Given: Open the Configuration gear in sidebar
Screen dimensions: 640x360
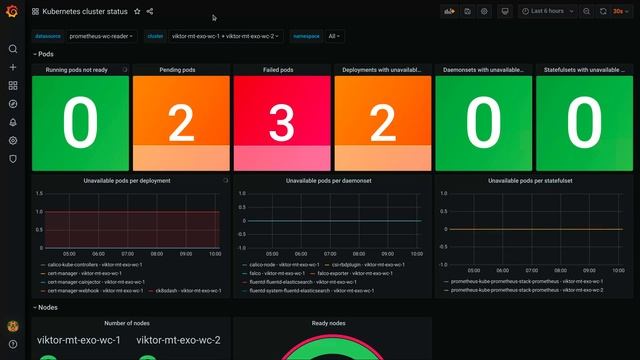Looking at the screenshot, I should pos(13,140).
